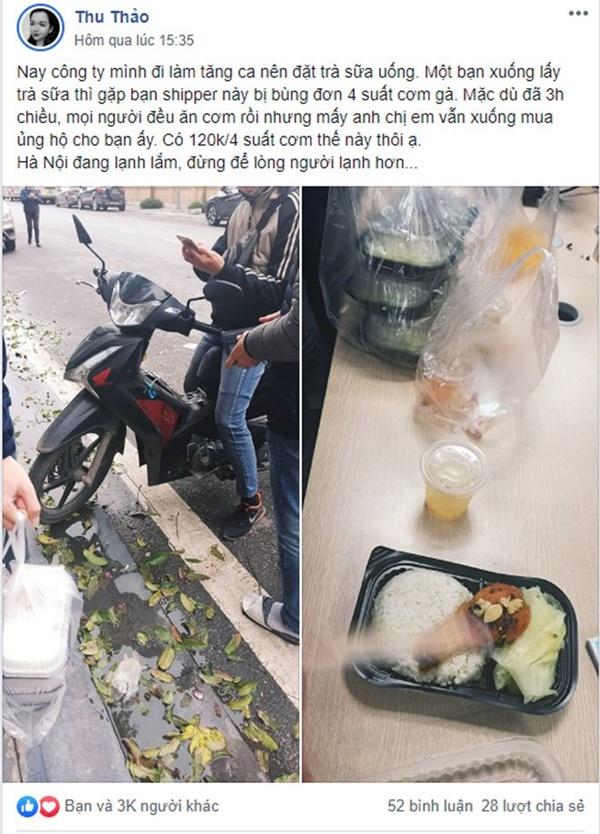Open the post timestamp Hôm qua lúc 15:35

point(134,40)
